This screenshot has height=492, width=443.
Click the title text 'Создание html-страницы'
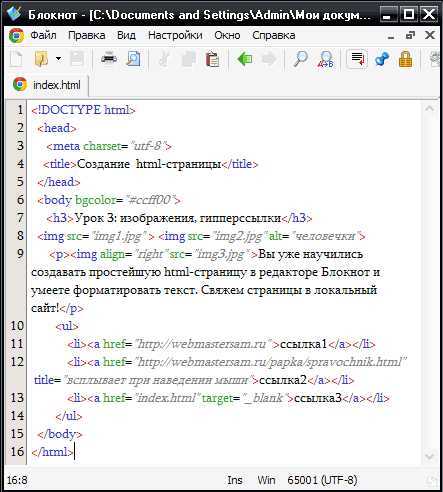(149, 164)
